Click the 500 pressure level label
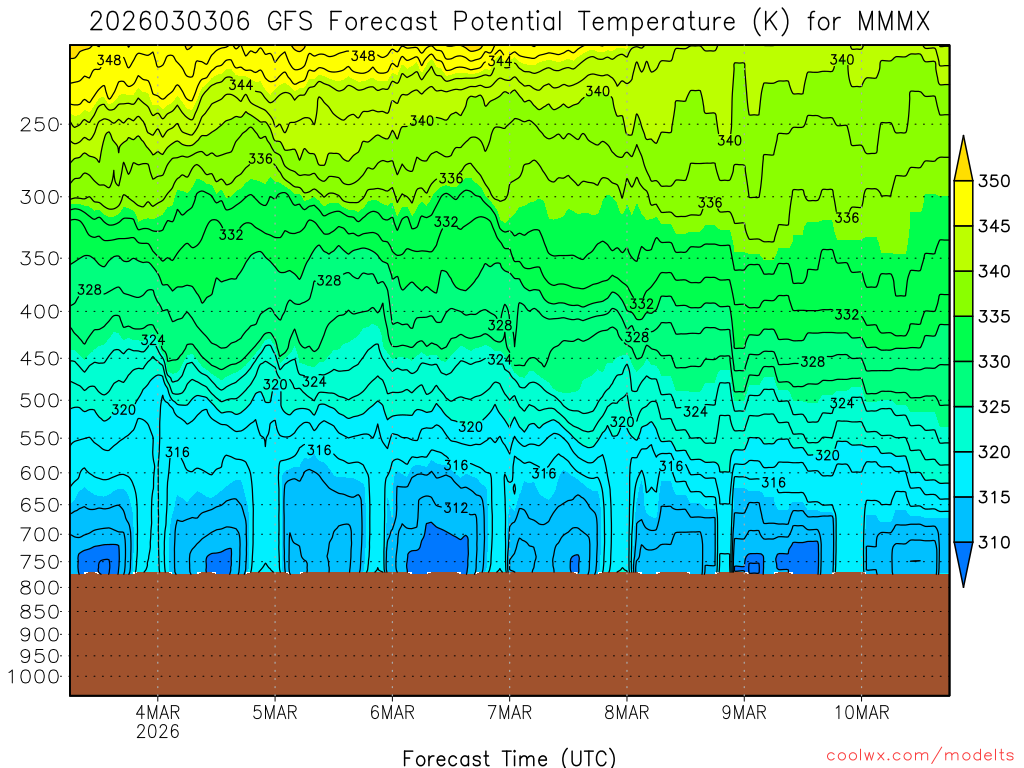 click(40, 400)
